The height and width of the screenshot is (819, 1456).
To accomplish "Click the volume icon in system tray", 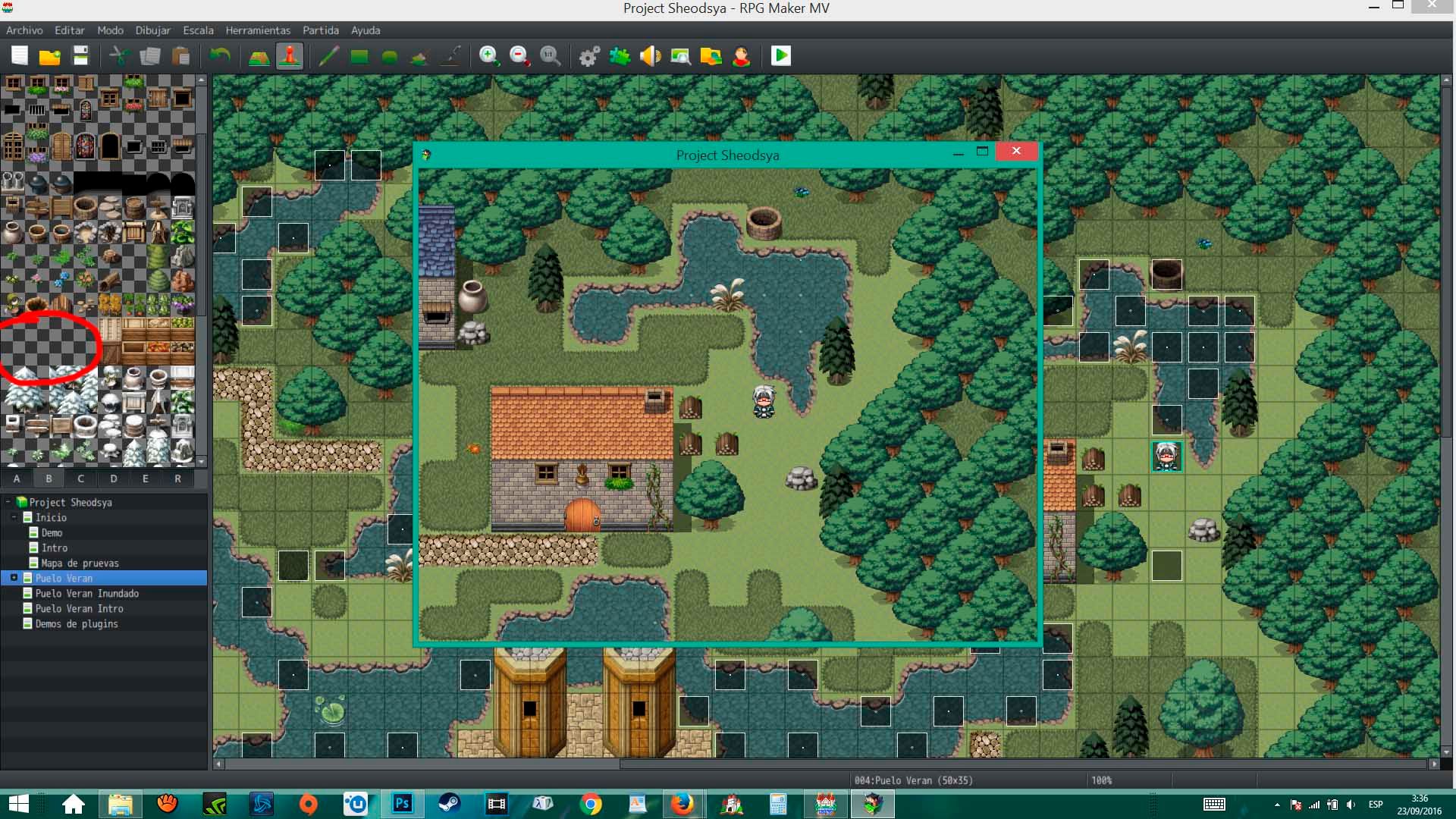I will pyautogui.click(x=1351, y=805).
